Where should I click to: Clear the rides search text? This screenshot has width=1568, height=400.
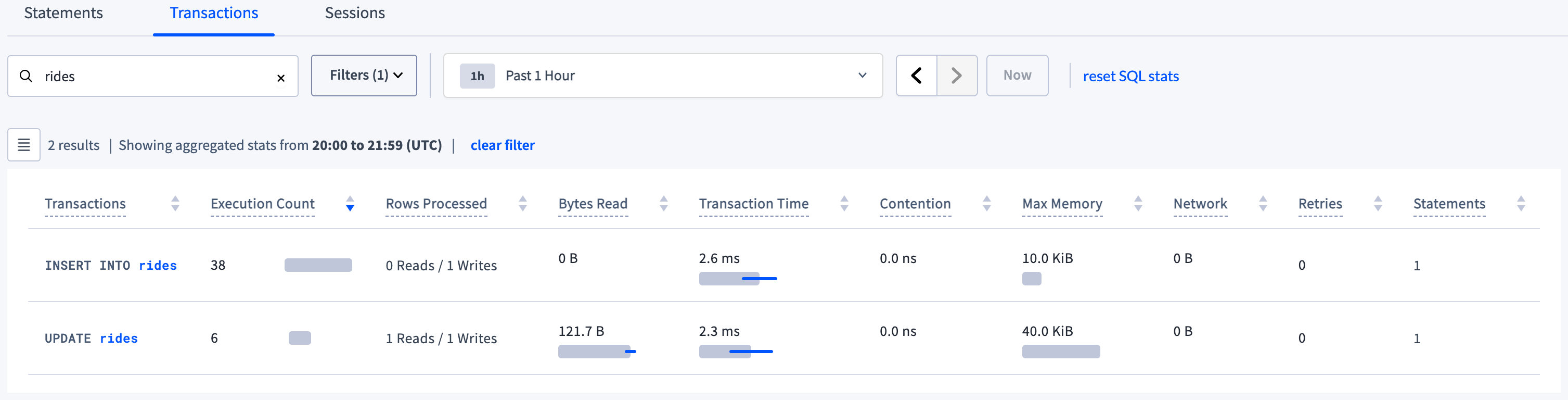(x=280, y=78)
